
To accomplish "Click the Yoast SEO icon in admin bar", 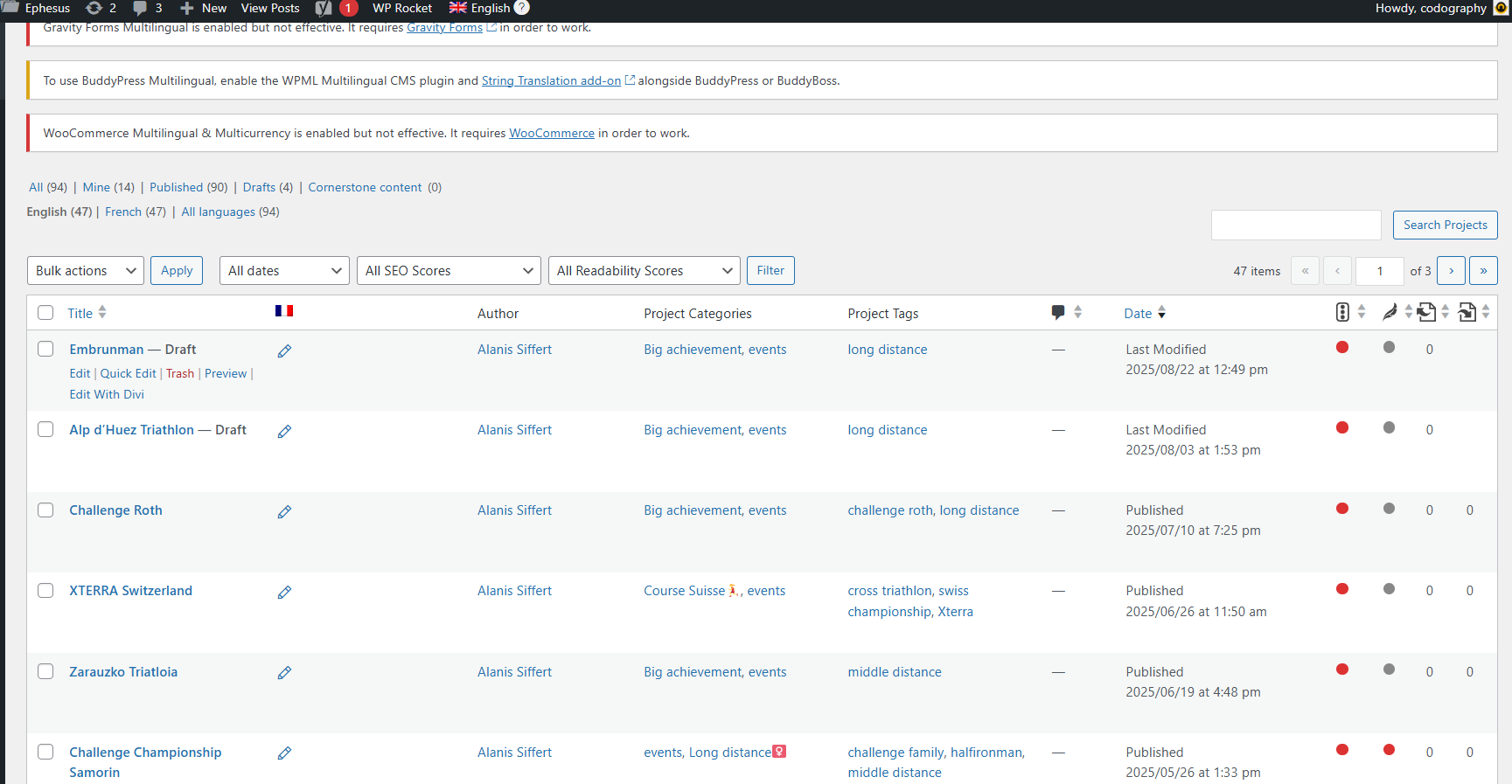I will (x=323, y=9).
